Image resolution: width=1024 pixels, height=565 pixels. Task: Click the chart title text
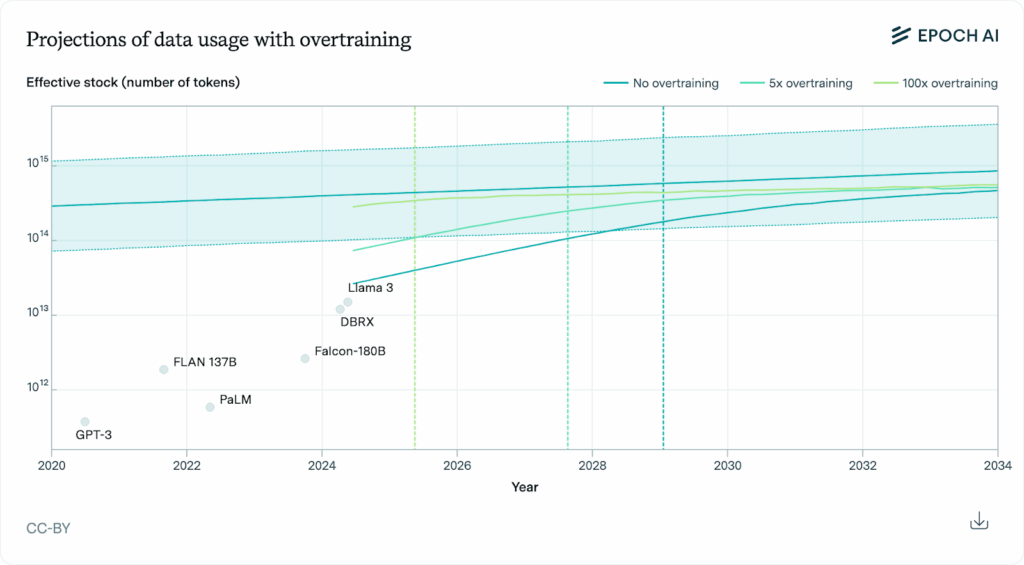[218, 40]
